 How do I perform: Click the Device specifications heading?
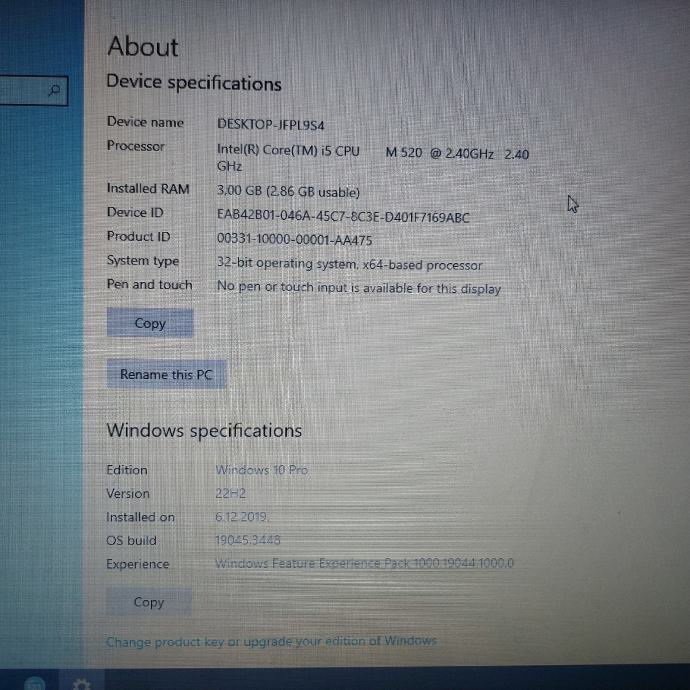(194, 83)
